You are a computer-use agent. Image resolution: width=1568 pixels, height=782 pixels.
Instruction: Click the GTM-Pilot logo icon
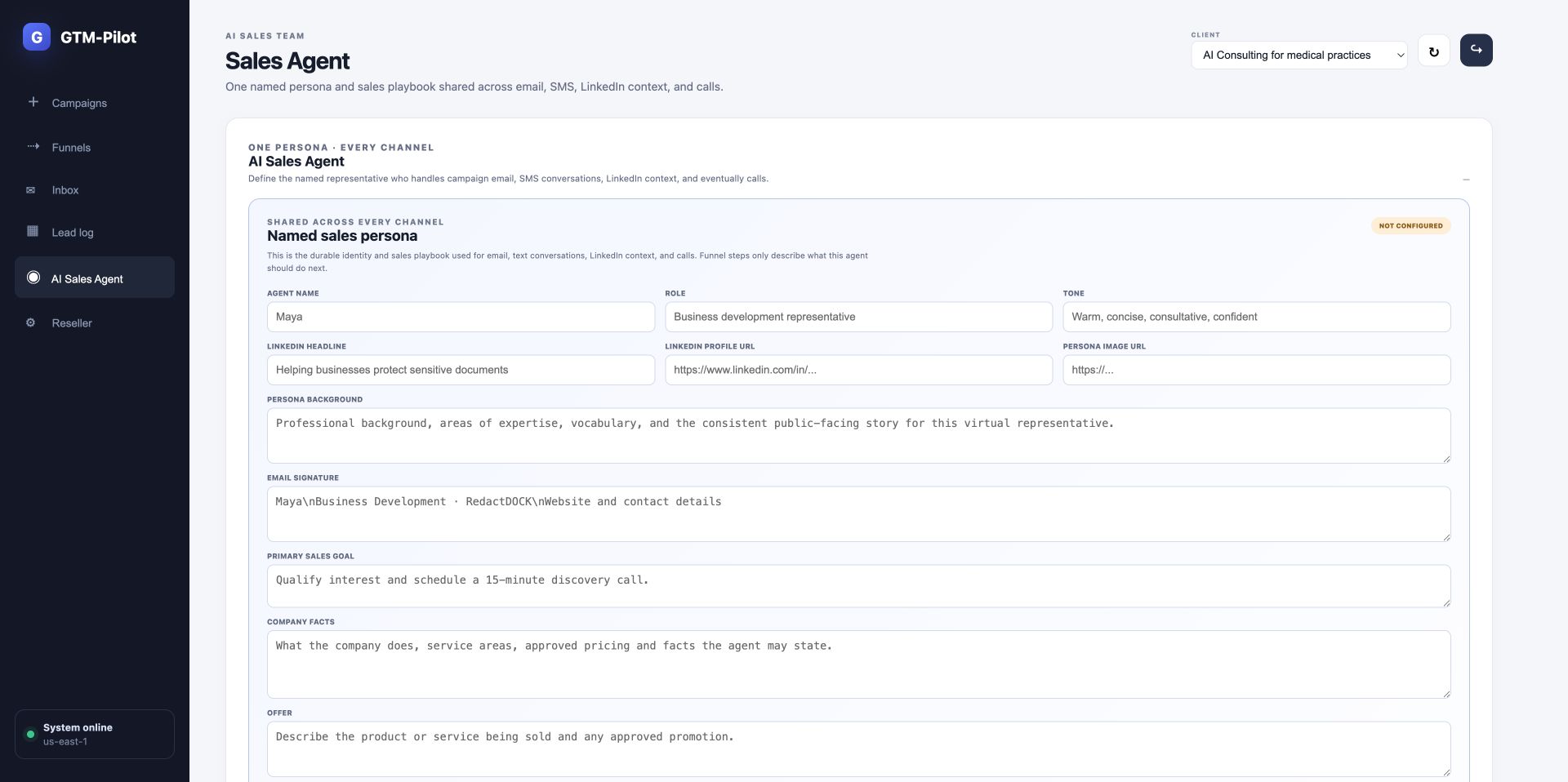click(37, 37)
